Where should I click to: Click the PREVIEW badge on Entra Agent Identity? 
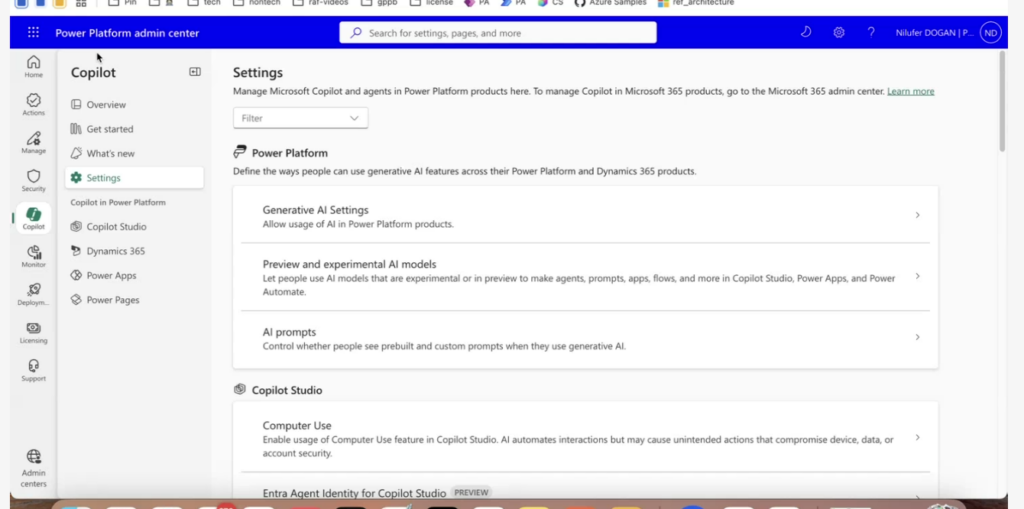click(x=471, y=493)
